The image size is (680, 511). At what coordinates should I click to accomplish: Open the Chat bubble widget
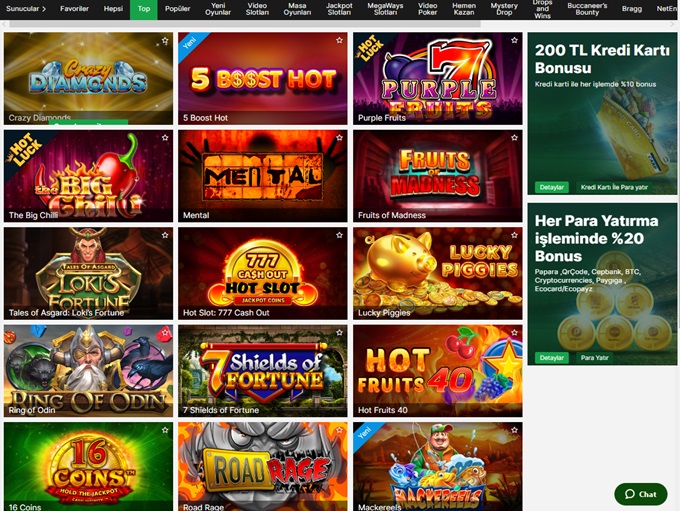[x=641, y=494]
